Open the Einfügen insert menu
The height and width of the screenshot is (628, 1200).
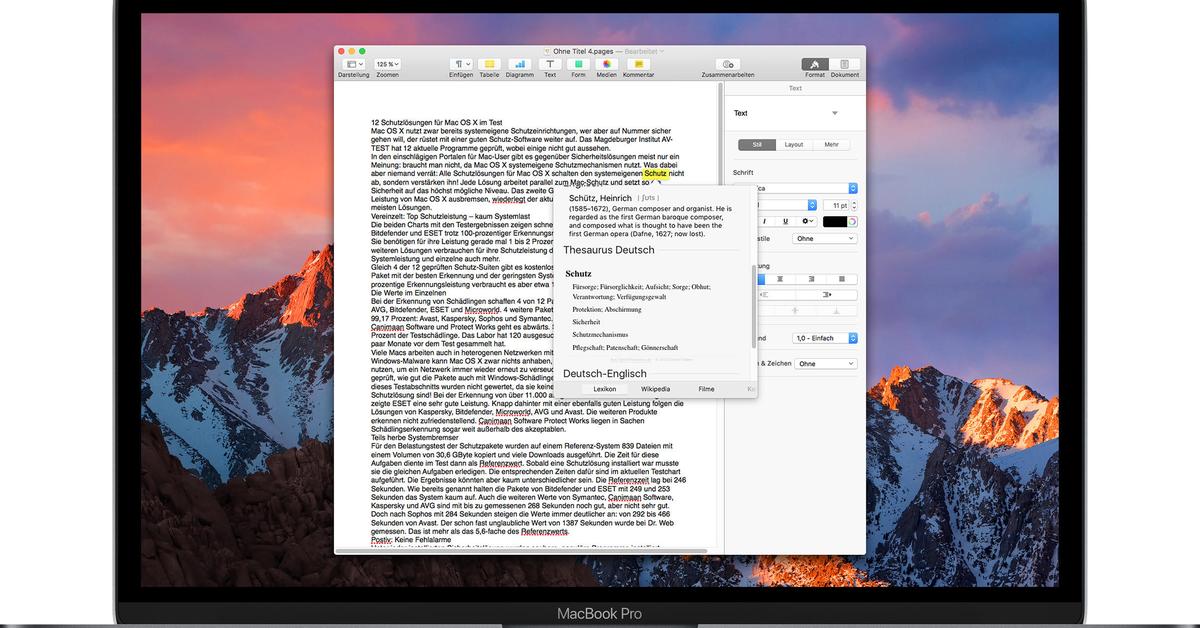pyautogui.click(x=461, y=64)
